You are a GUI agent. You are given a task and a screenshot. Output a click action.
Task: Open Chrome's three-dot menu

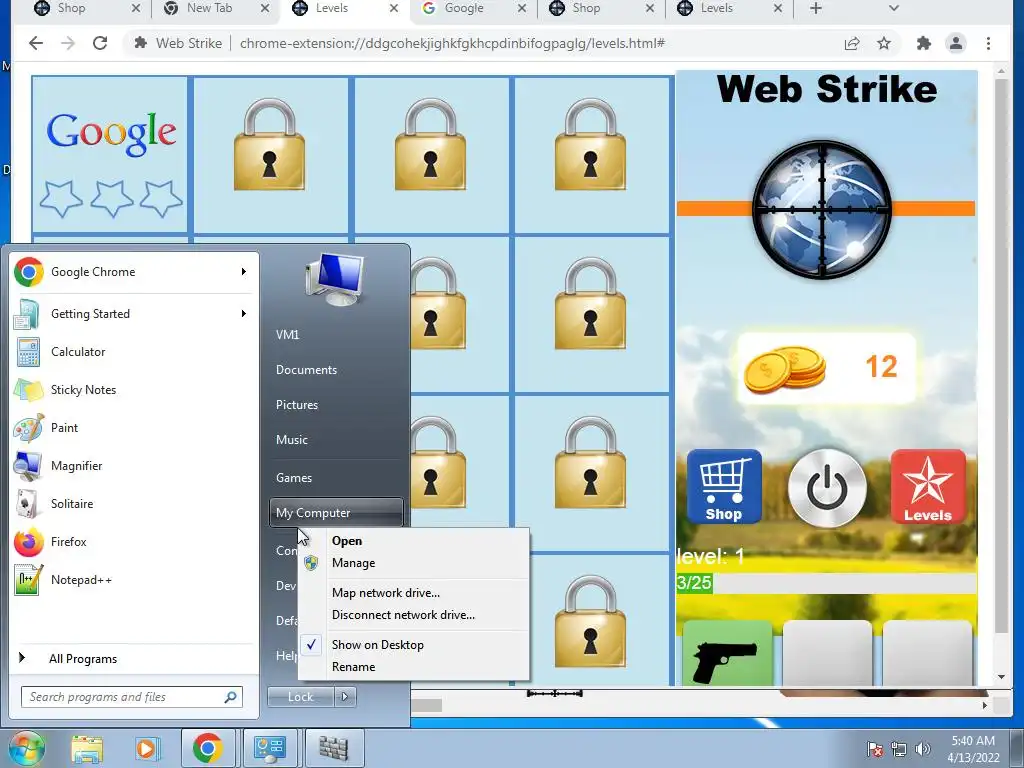click(988, 43)
